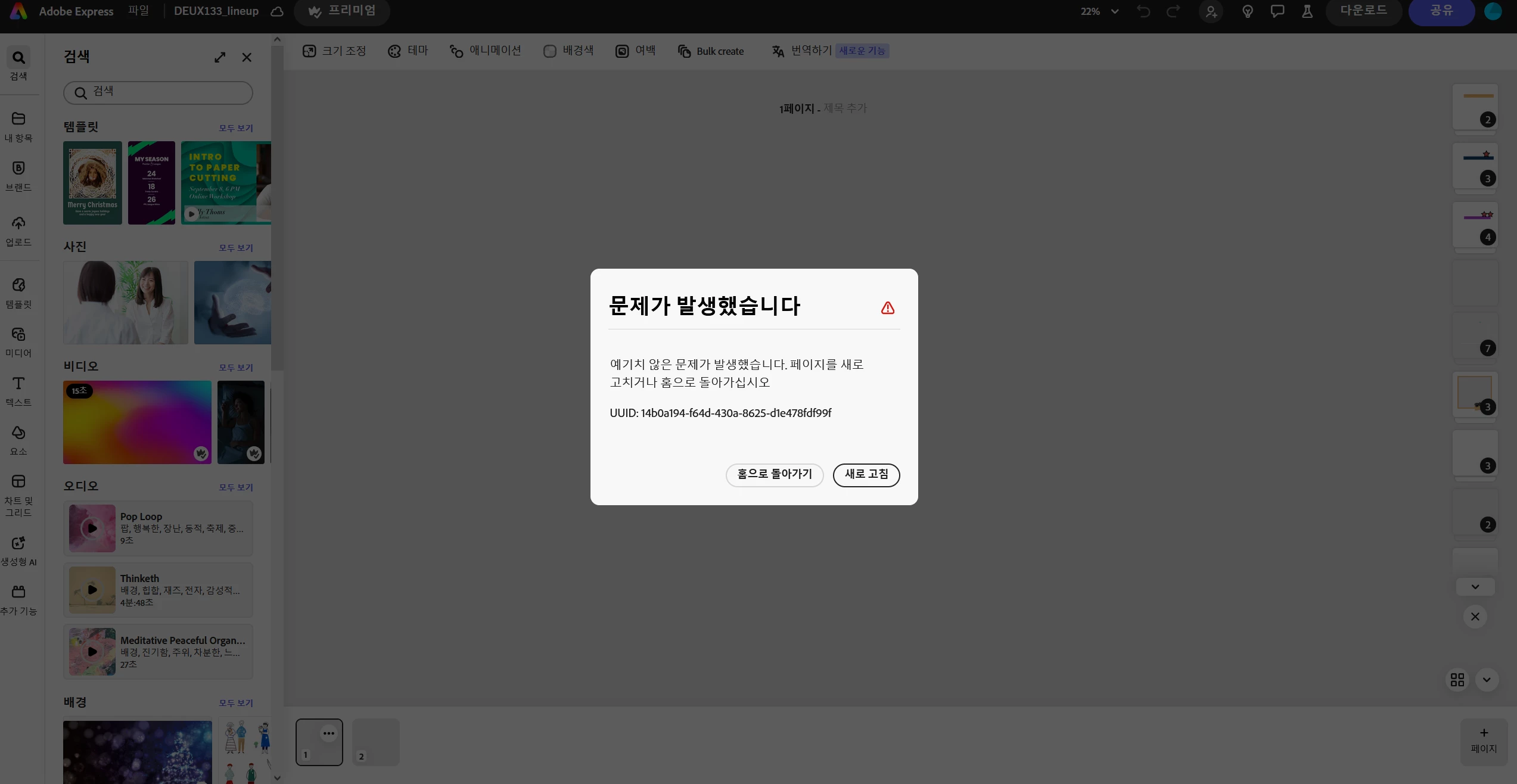Open the 파일 (File) menu

coord(138,11)
